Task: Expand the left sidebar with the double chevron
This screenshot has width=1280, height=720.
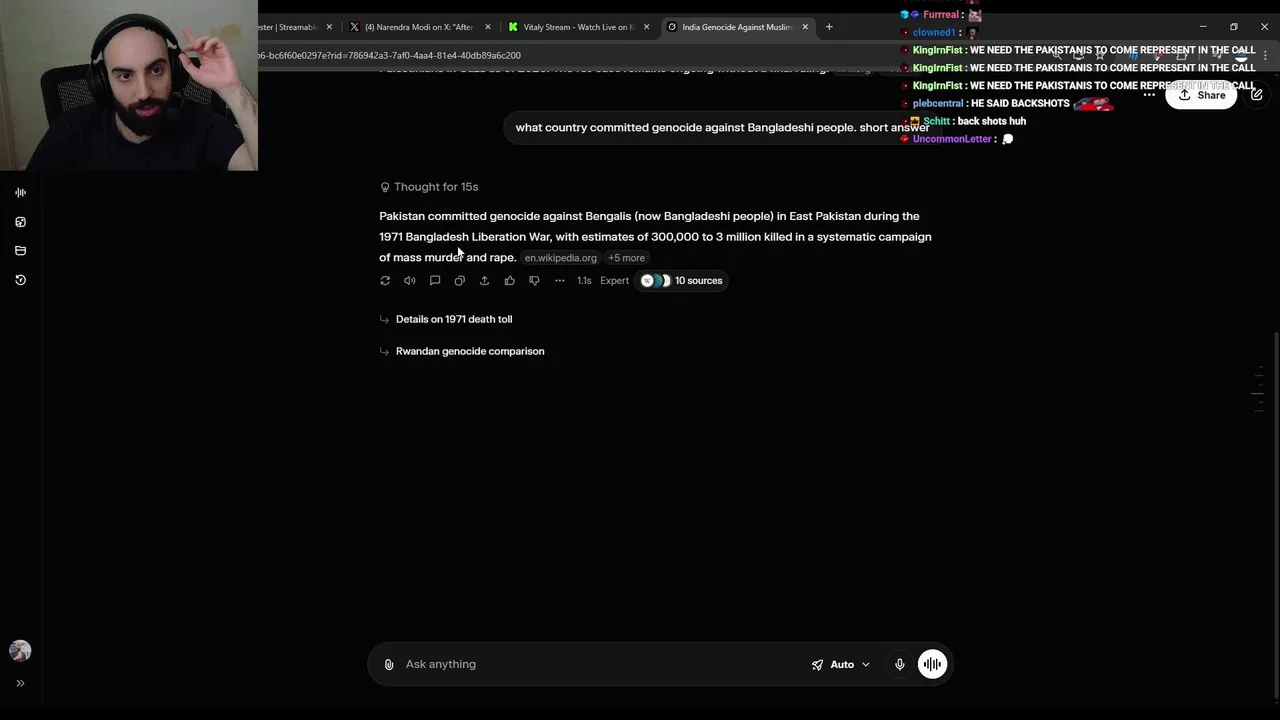Action: click(x=20, y=683)
